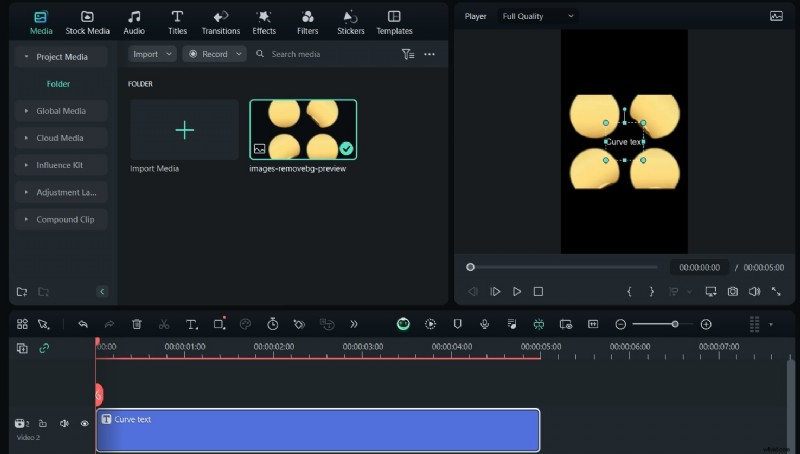Take a snapshot with the camera icon
Viewport: 800px width, 454px height.
point(733,291)
